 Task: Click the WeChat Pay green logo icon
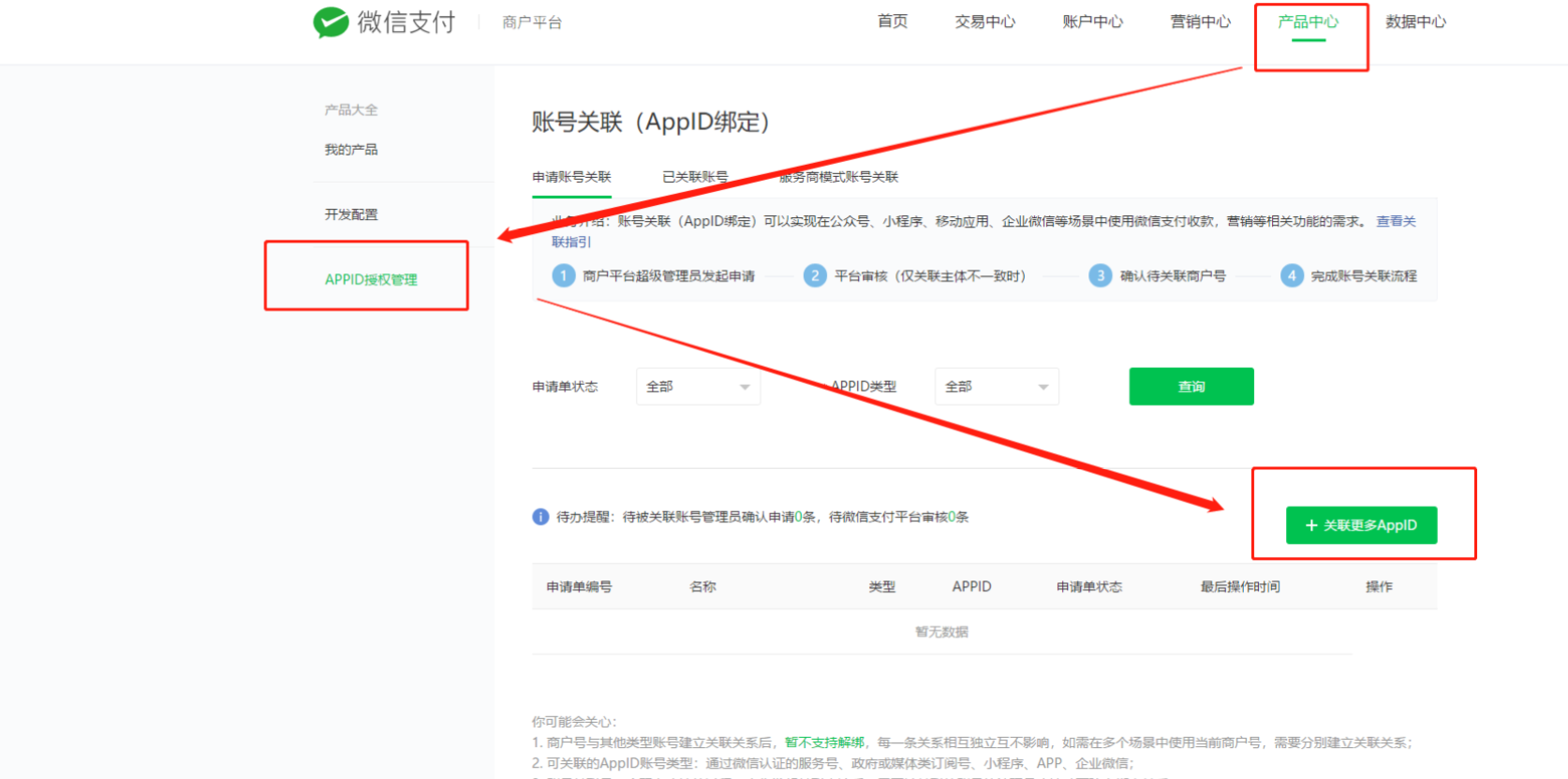[331, 22]
